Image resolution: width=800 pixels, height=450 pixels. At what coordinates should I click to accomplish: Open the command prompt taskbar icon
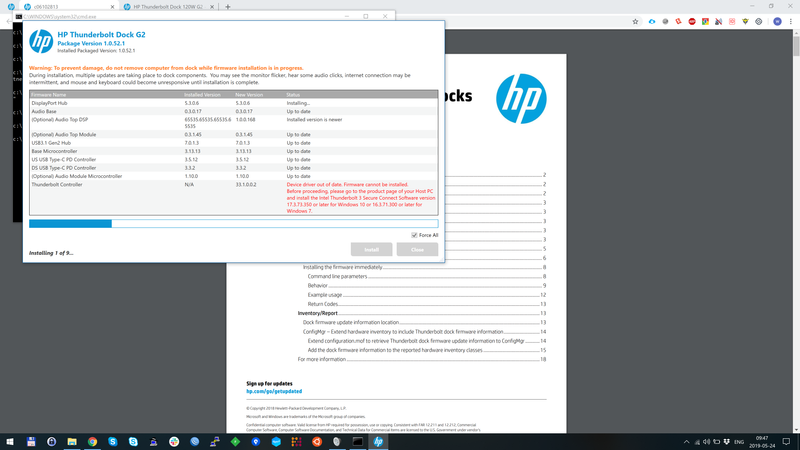coord(358,441)
